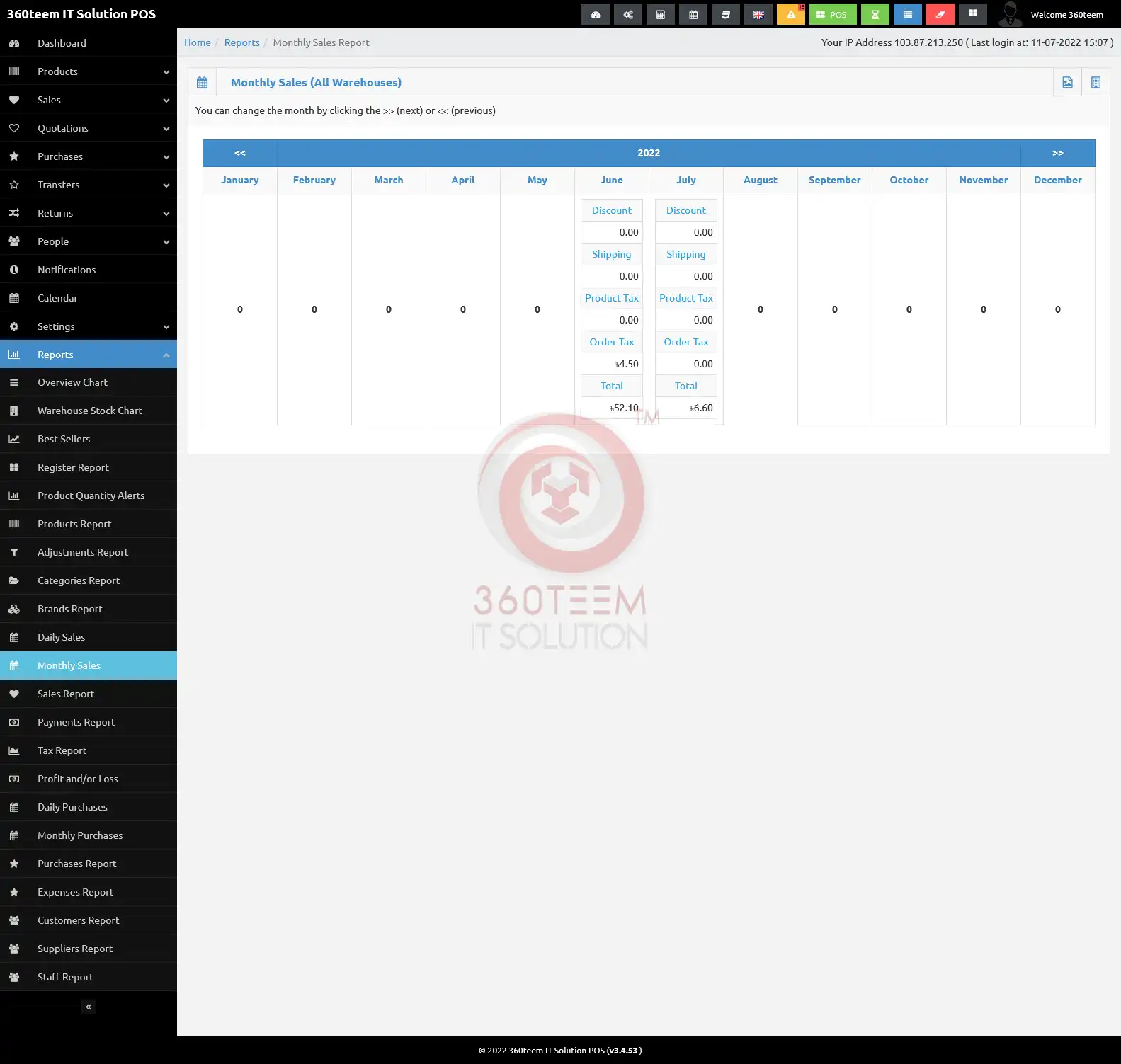
Task: Click Tax Report area chart icon
Action: [x=14, y=750]
